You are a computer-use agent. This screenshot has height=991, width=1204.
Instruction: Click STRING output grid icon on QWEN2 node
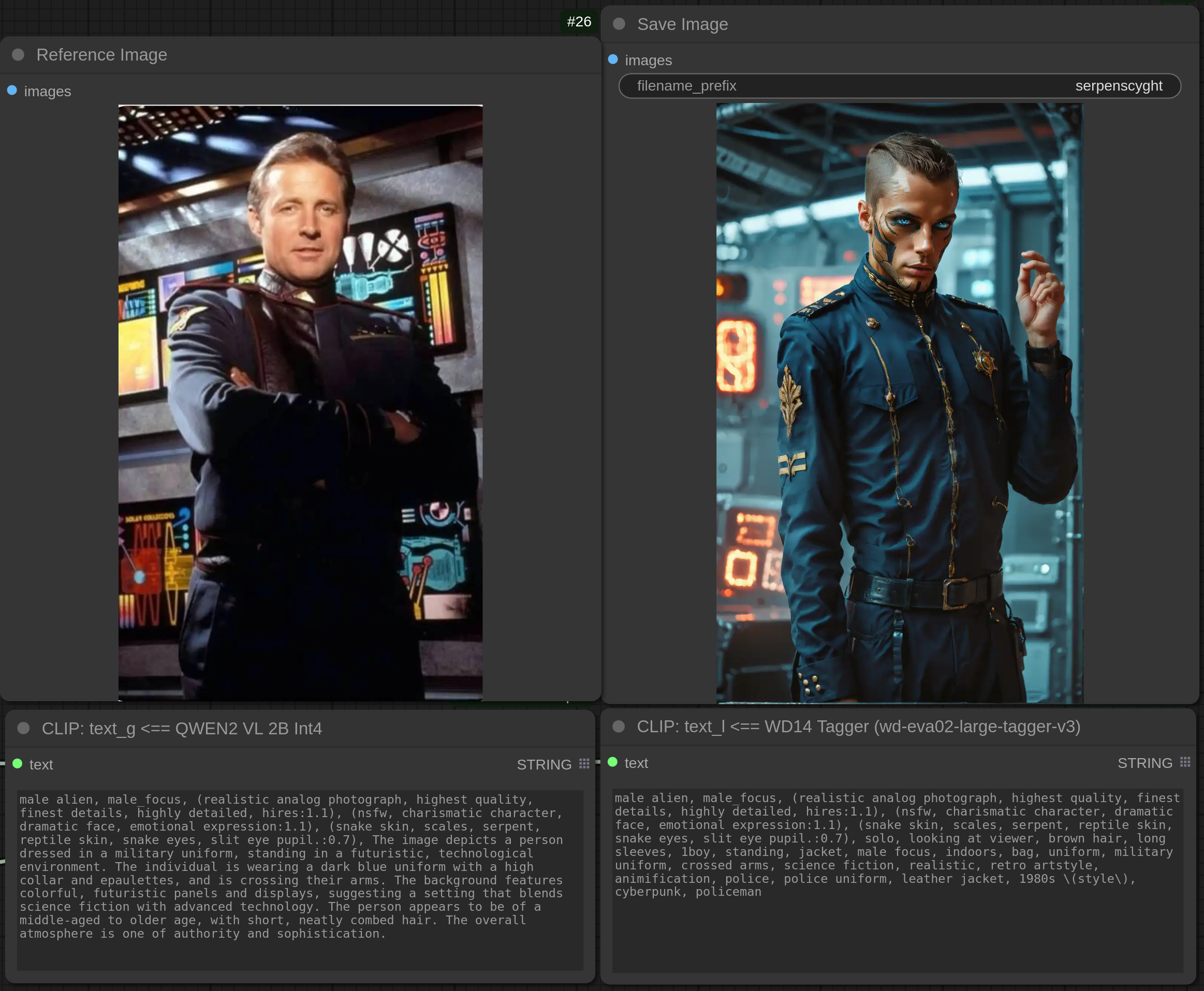584,764
